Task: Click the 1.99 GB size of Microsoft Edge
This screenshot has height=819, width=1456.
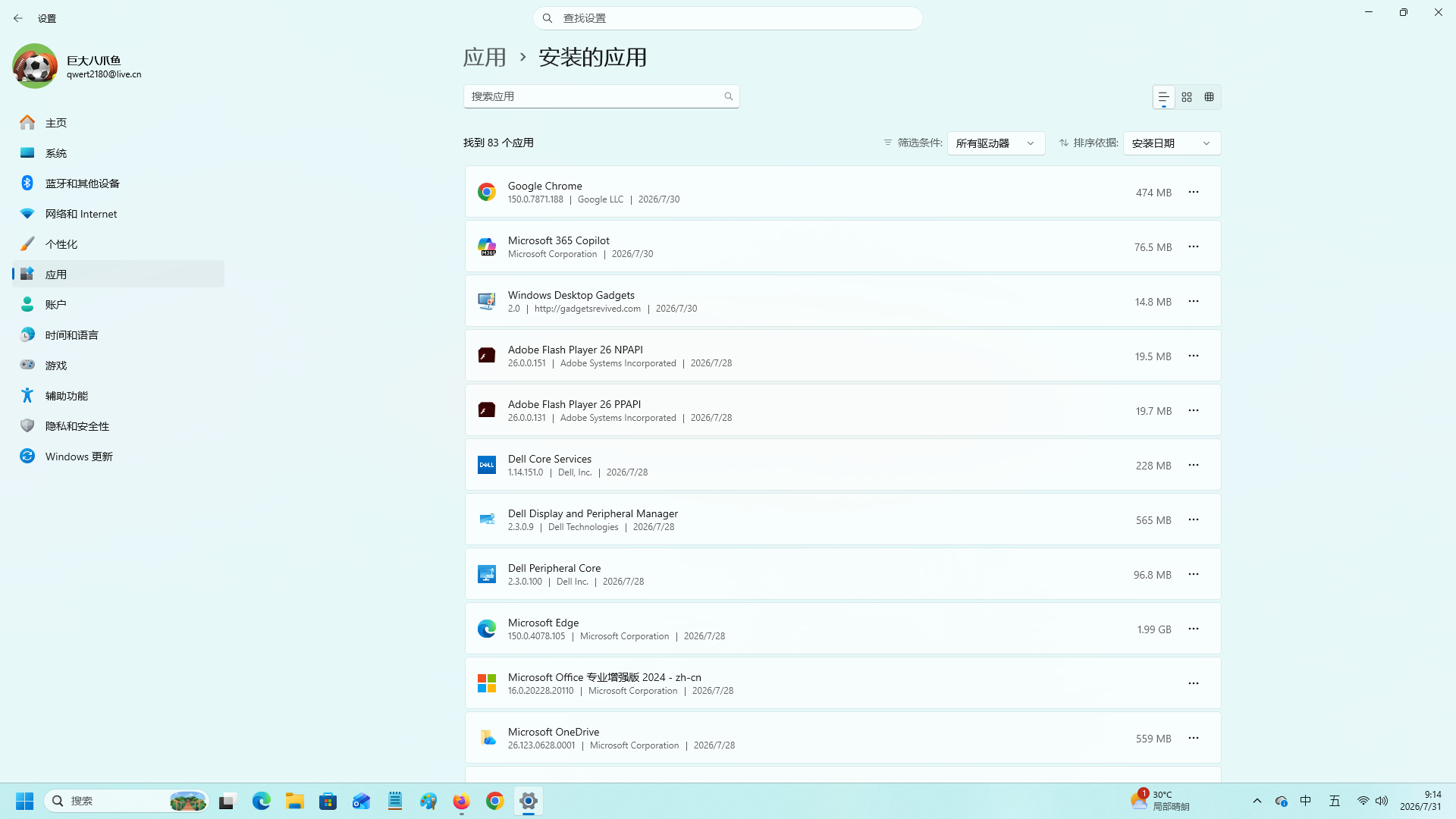Action: click(1154, 629)
